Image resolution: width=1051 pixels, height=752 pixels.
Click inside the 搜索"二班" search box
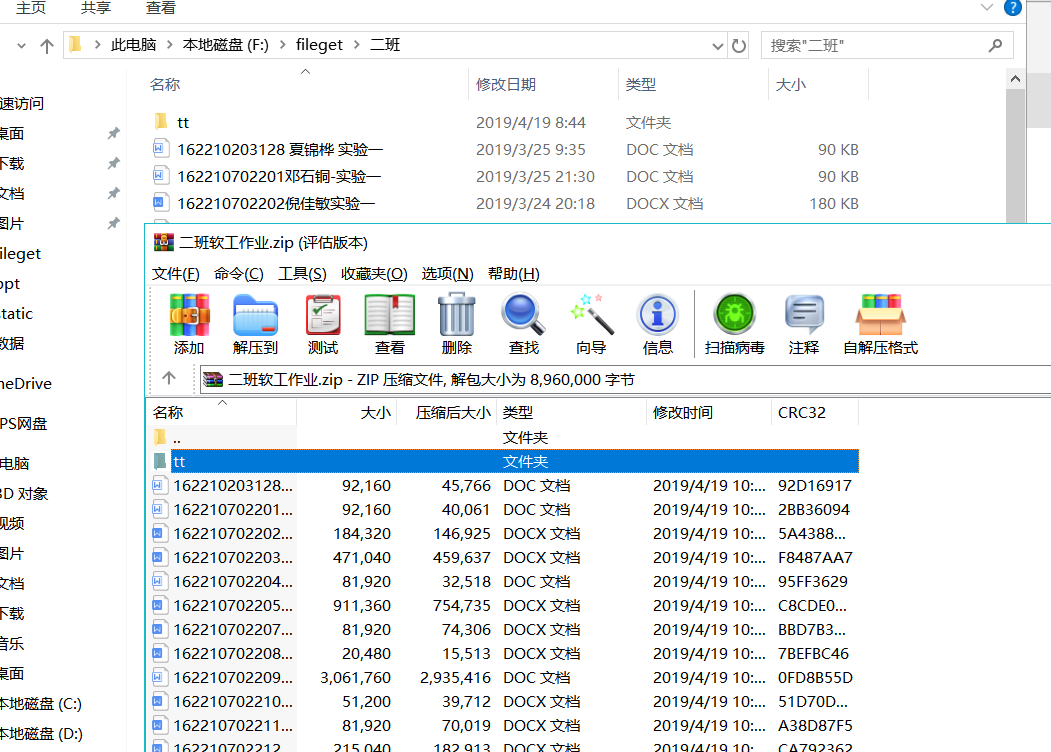(880, 45)
